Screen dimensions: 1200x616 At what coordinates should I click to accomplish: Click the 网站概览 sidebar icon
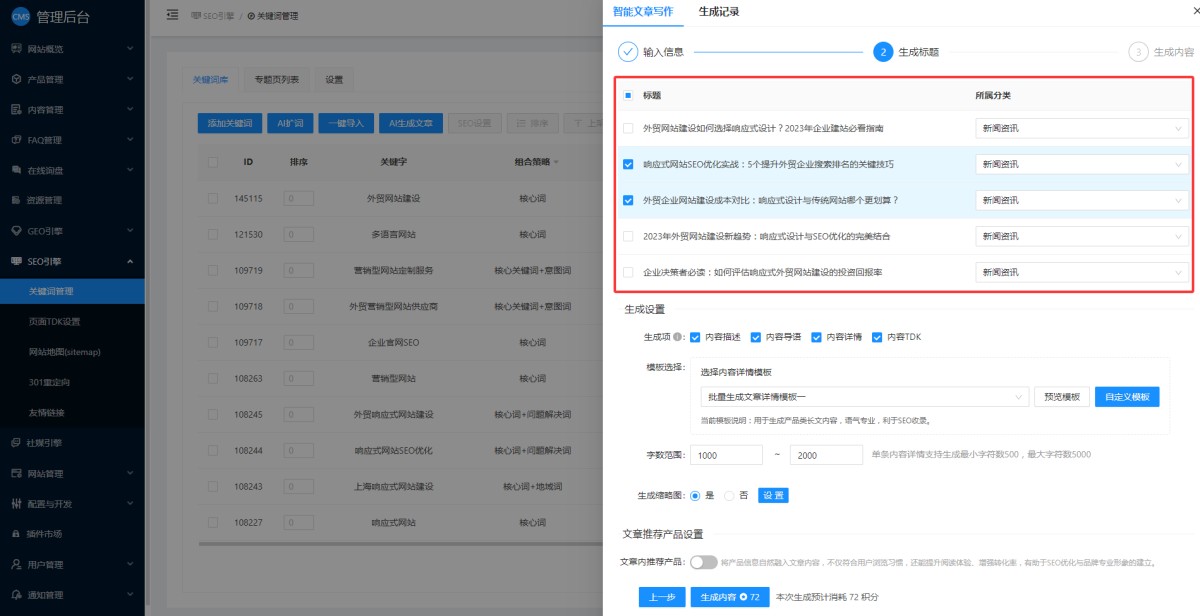click(x=16, y=49)
